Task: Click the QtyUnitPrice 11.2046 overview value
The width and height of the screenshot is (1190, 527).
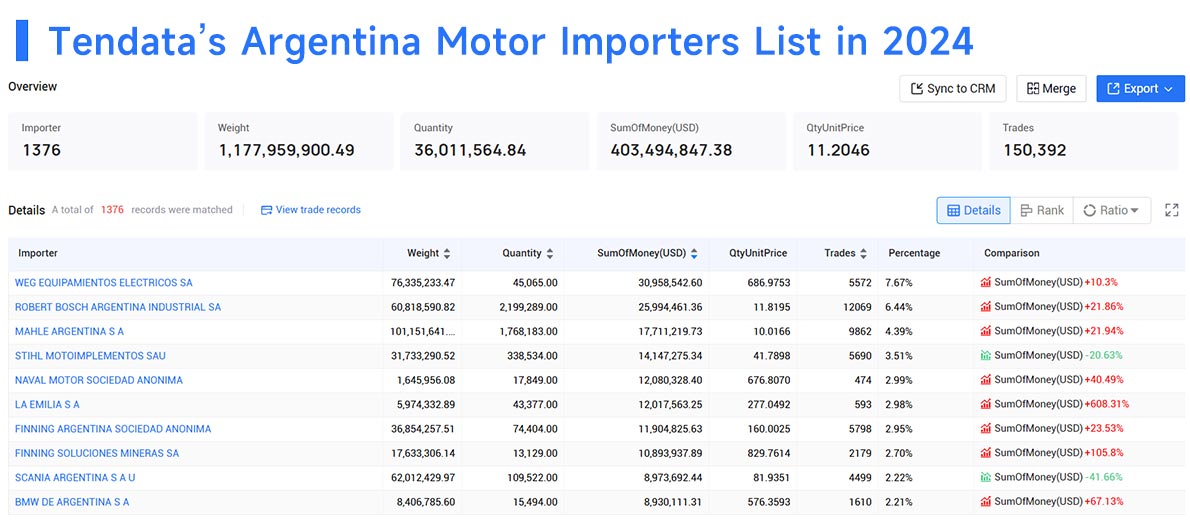Action: [839, 150]
